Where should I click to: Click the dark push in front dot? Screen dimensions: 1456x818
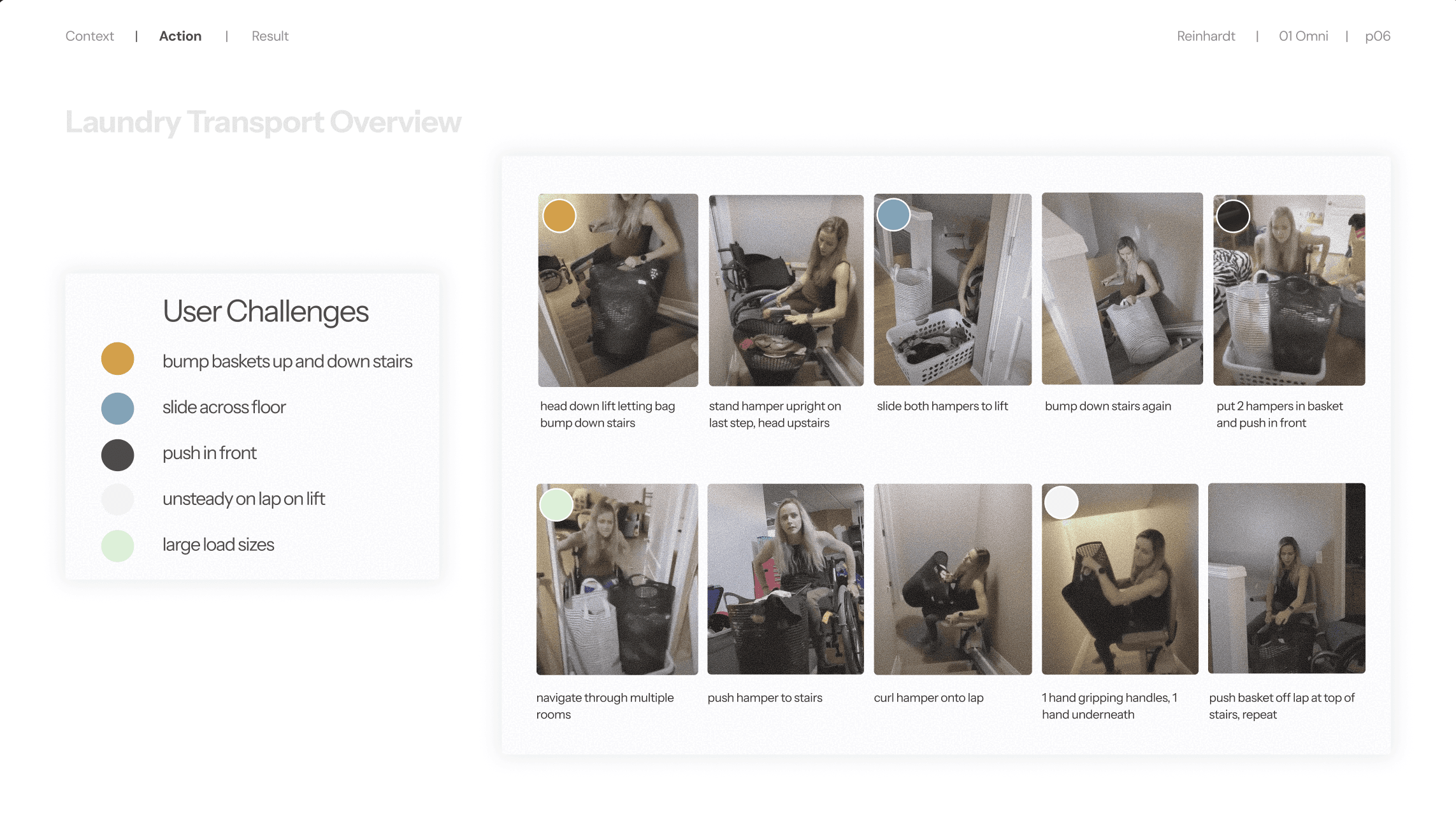coord(118,455)
